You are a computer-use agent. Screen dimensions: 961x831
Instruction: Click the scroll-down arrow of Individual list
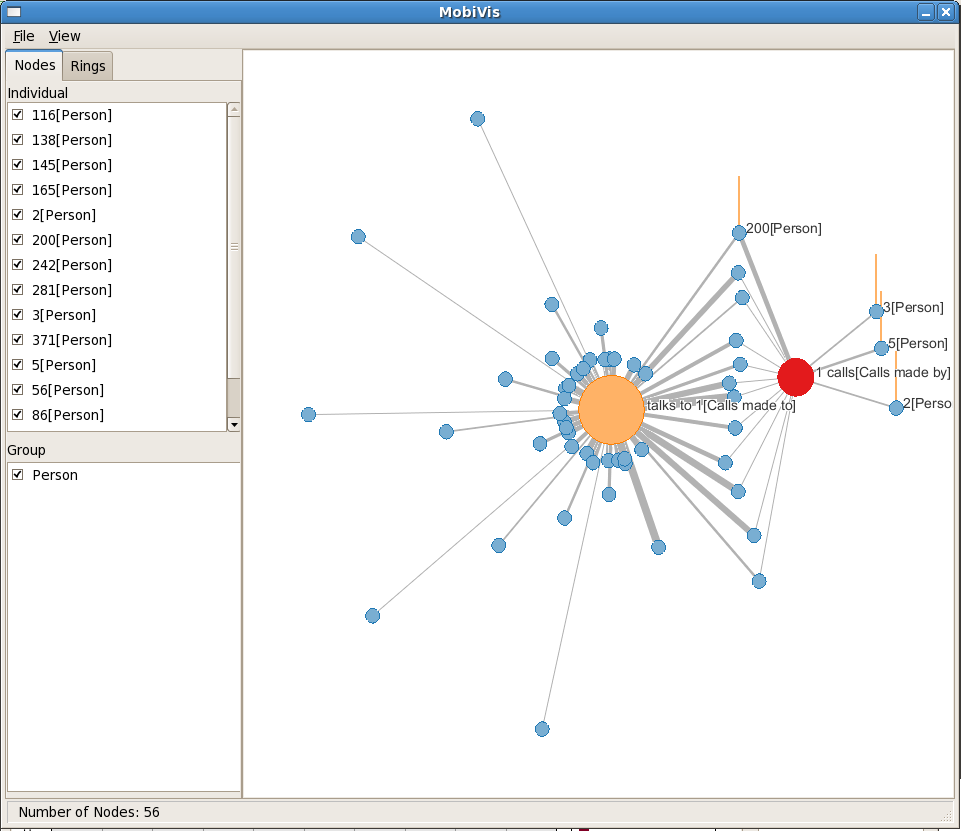pyautogui.click(x=234, y=425)
